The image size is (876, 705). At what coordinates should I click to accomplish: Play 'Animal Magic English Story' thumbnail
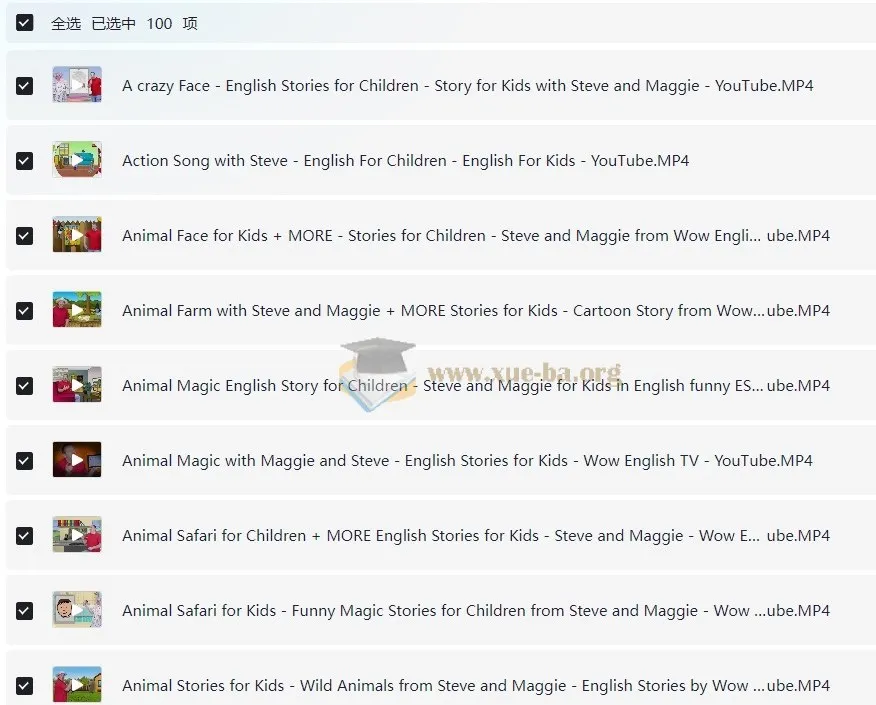[x=77, y=385]
